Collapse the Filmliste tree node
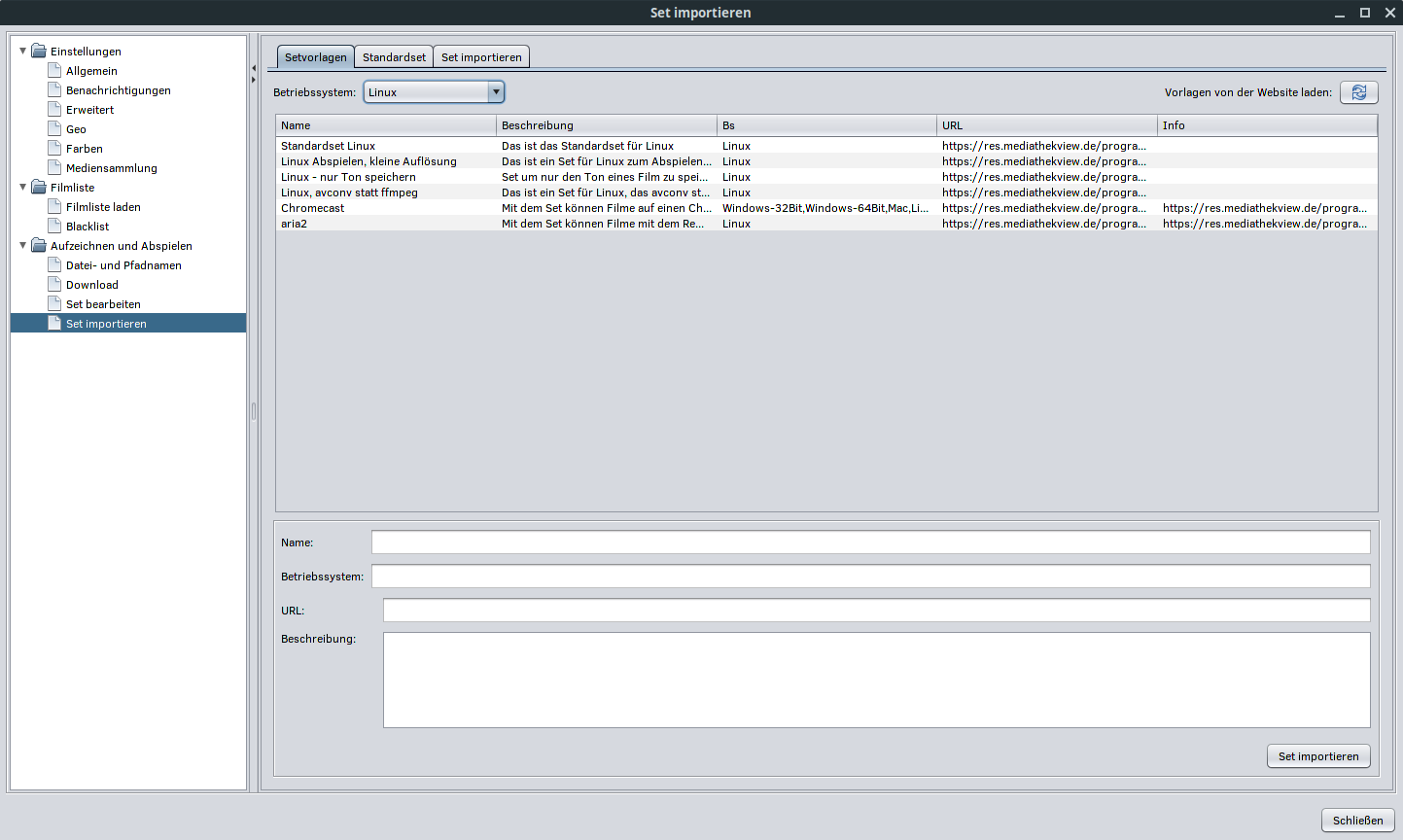Viewport: 1403px width, 840px height. (x=23, y=187)
